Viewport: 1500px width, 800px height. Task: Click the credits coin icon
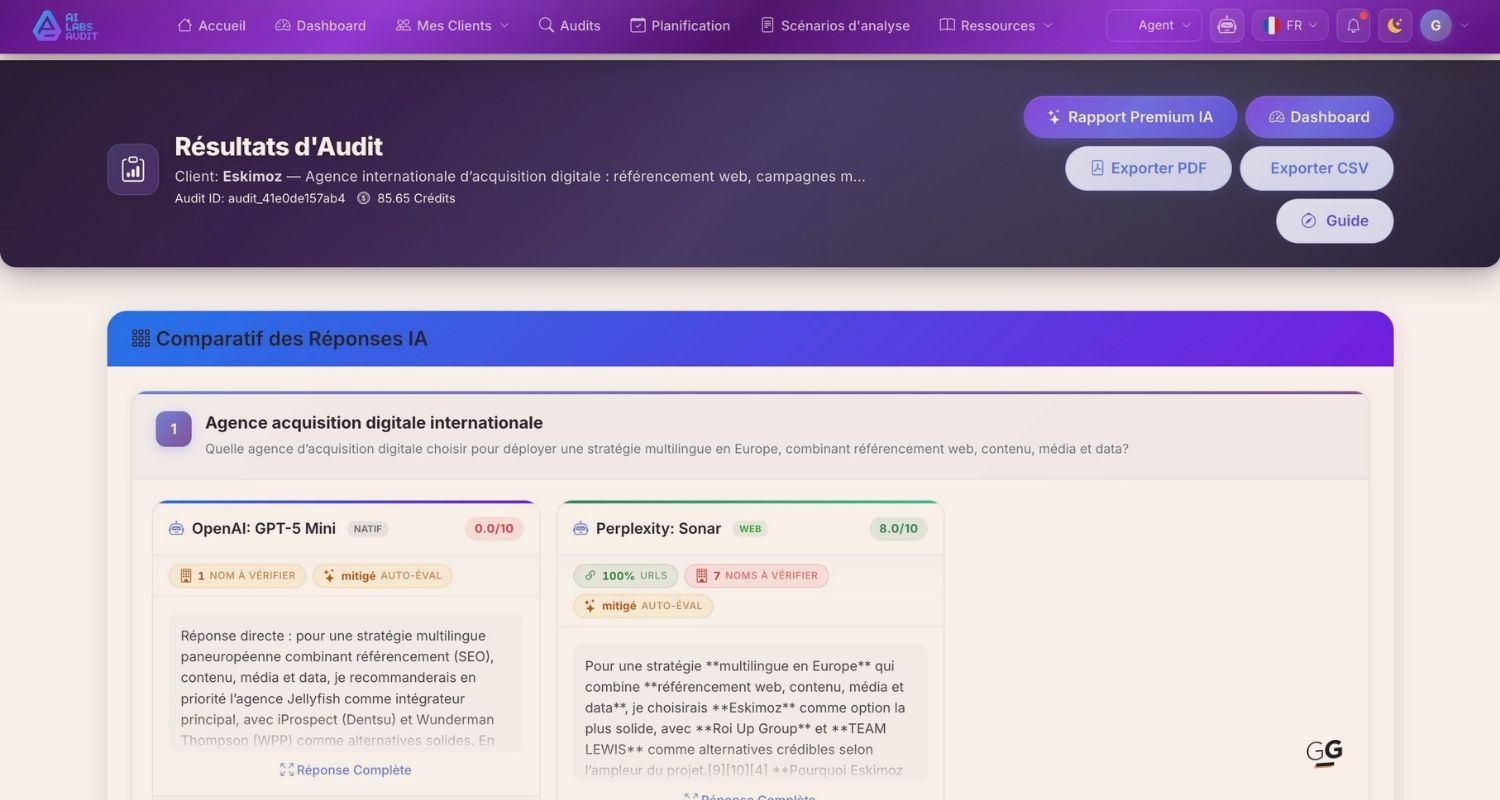pyautogui.click(x=363, y=198)
